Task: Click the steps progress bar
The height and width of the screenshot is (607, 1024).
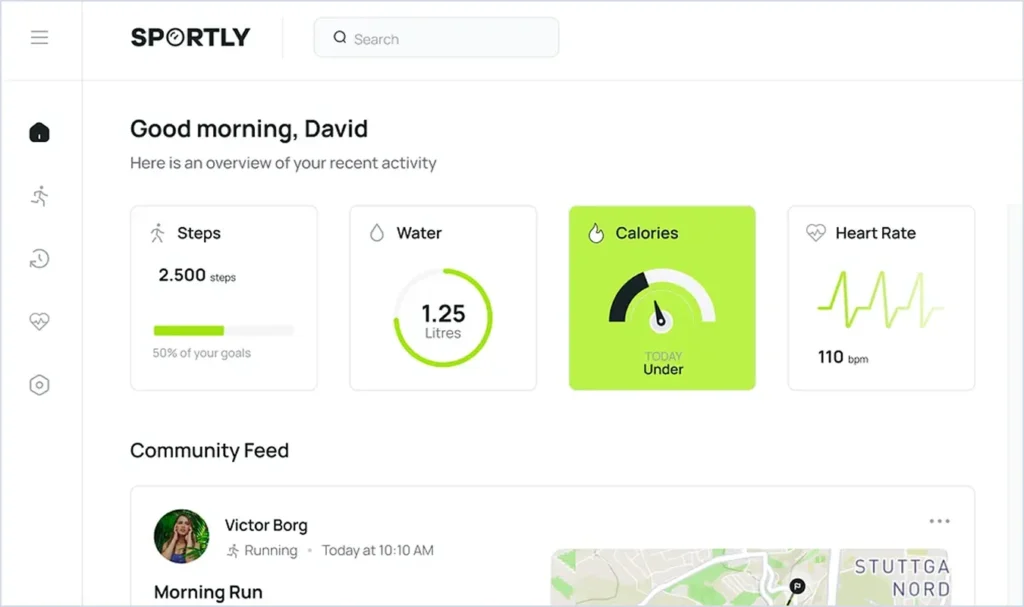Action: (223, 330)
